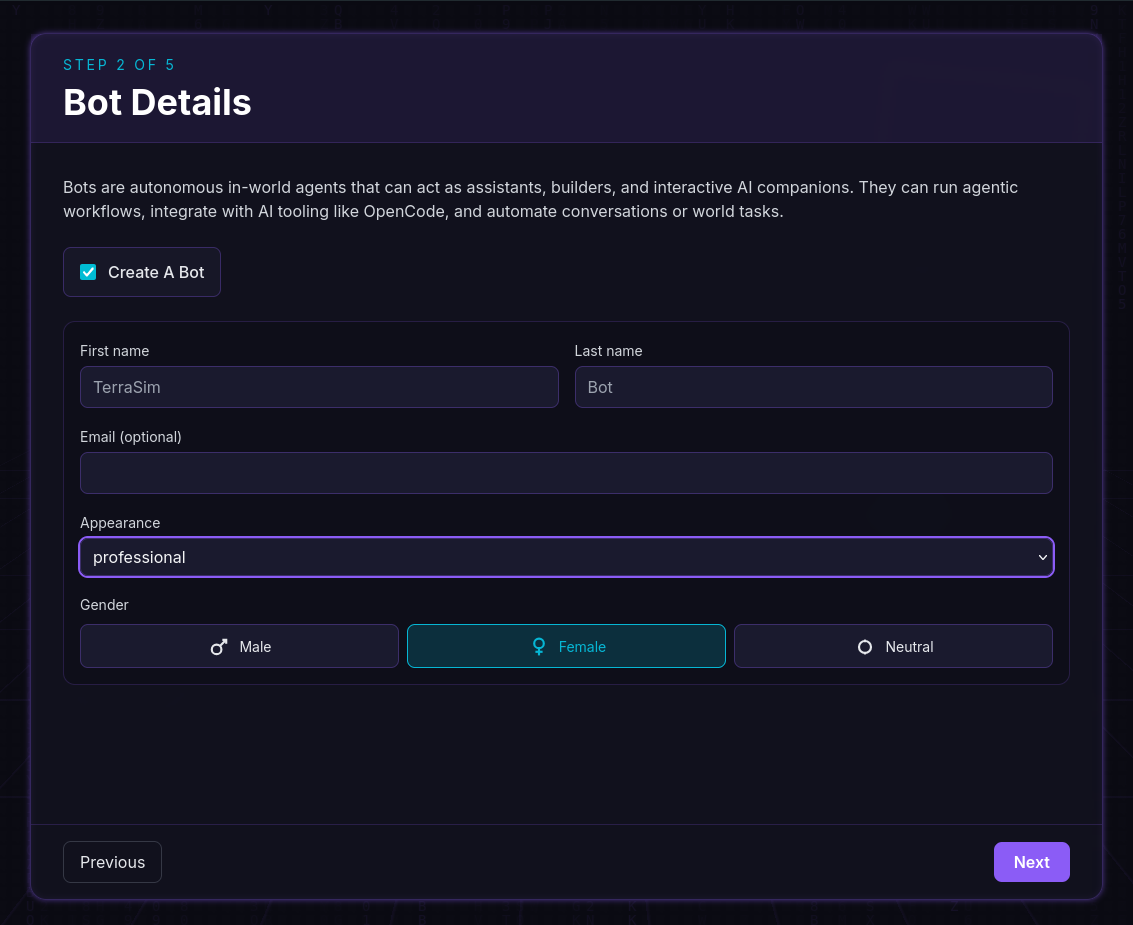Click the male gender symbol icon
The image size is (1133, 925).
click(x=219, y=647)
